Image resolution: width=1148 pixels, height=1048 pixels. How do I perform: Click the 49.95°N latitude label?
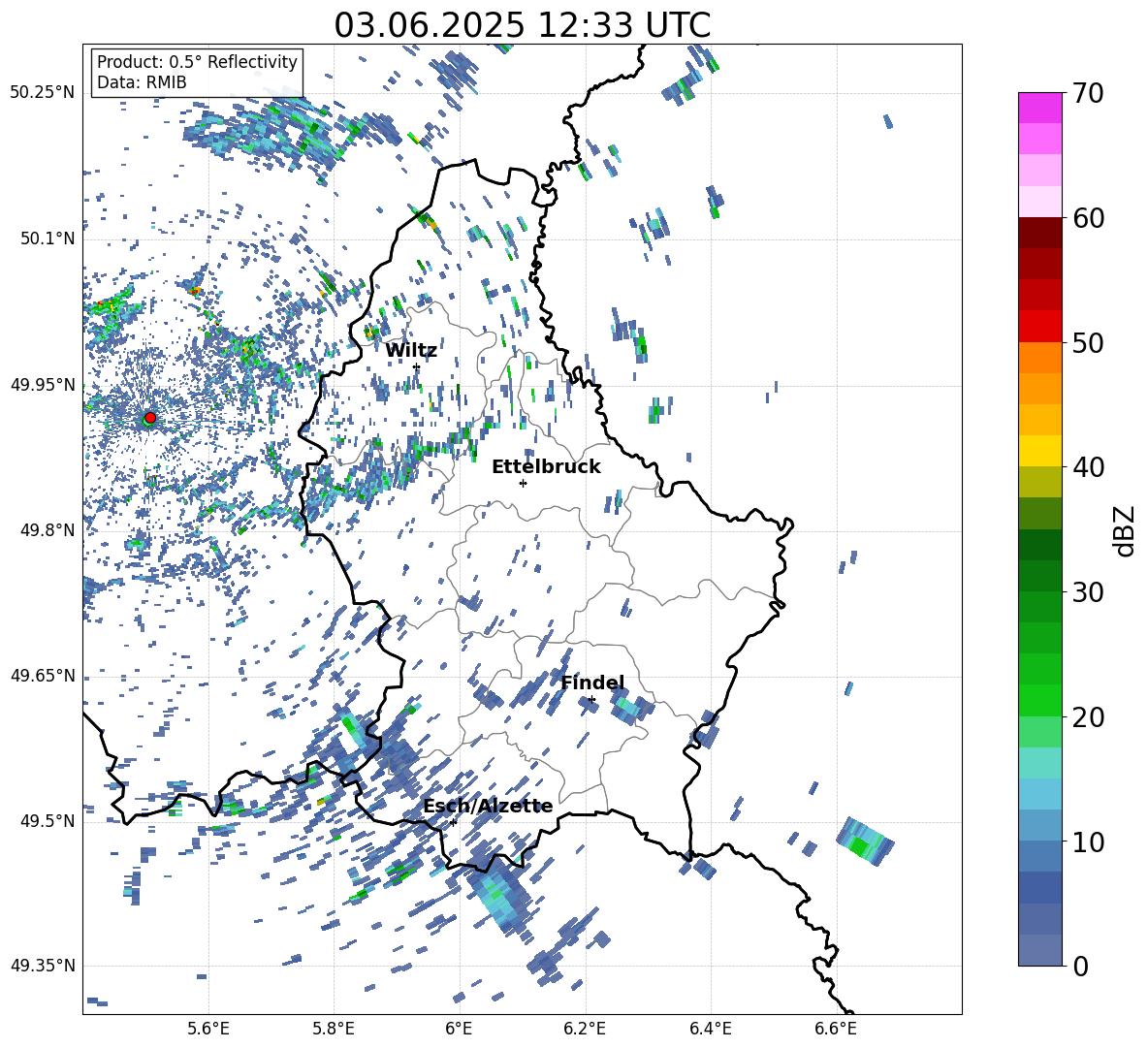pyautogui.click(x=43, y=385)
